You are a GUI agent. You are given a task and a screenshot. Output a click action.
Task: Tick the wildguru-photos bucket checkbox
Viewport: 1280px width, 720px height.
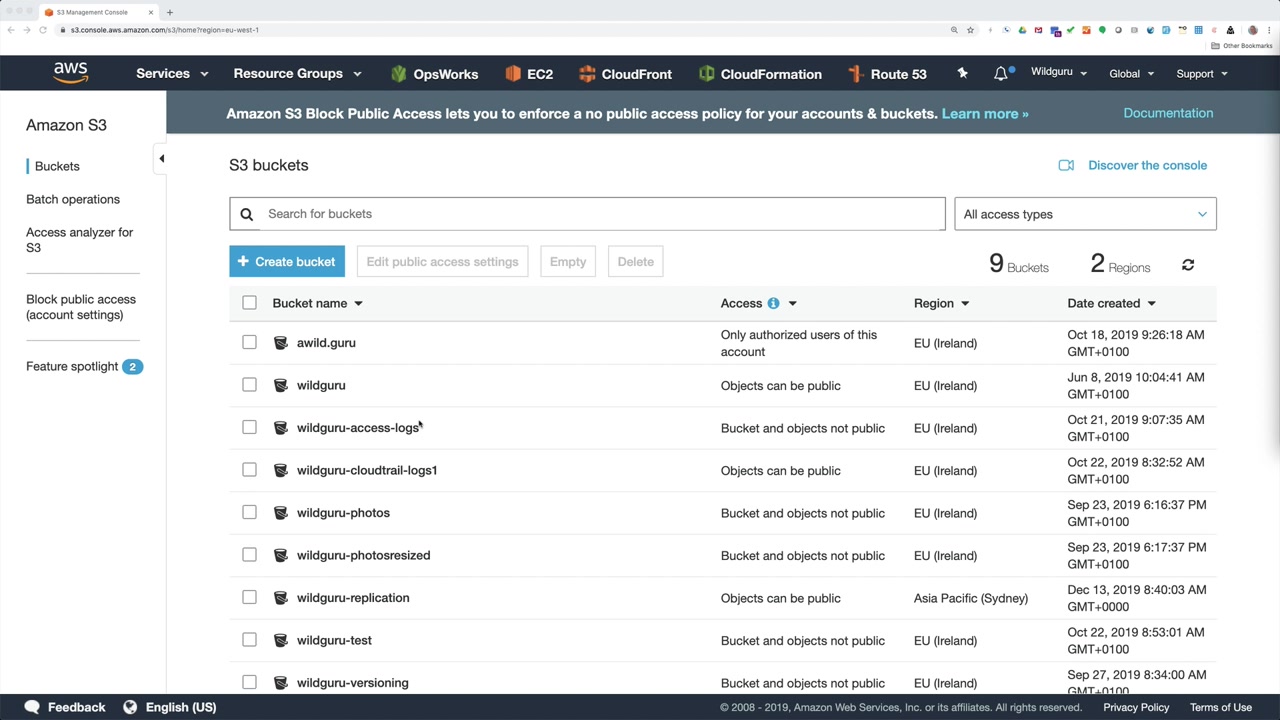pos(249,512)
